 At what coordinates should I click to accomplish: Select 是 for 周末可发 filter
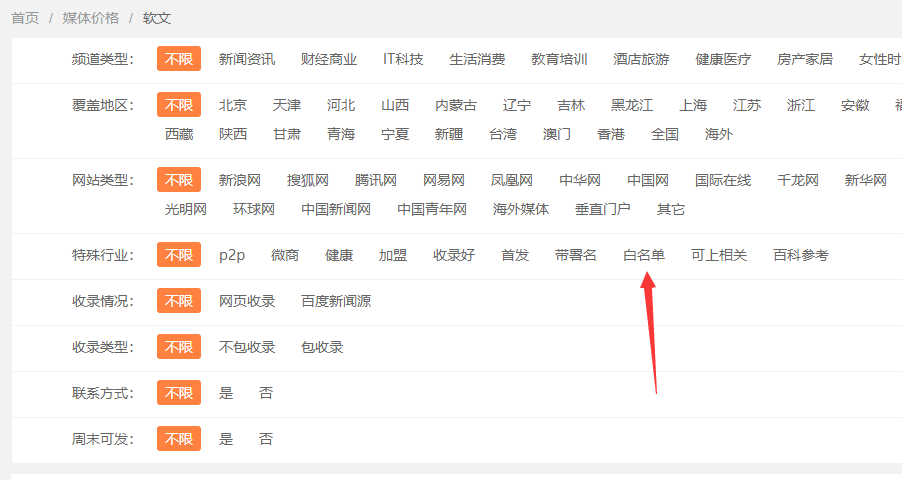[226, 439]
